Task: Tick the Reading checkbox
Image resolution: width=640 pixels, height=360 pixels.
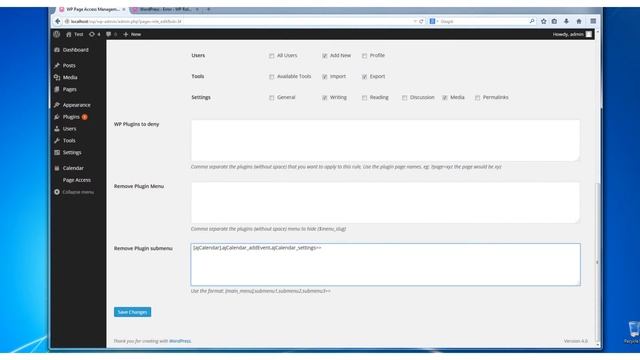Action: coord(364,98)
